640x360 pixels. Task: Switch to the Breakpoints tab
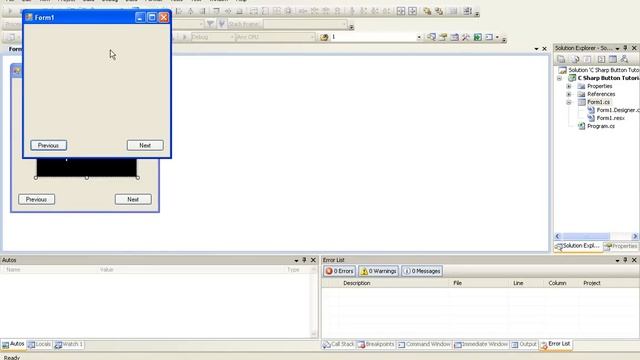376,344
